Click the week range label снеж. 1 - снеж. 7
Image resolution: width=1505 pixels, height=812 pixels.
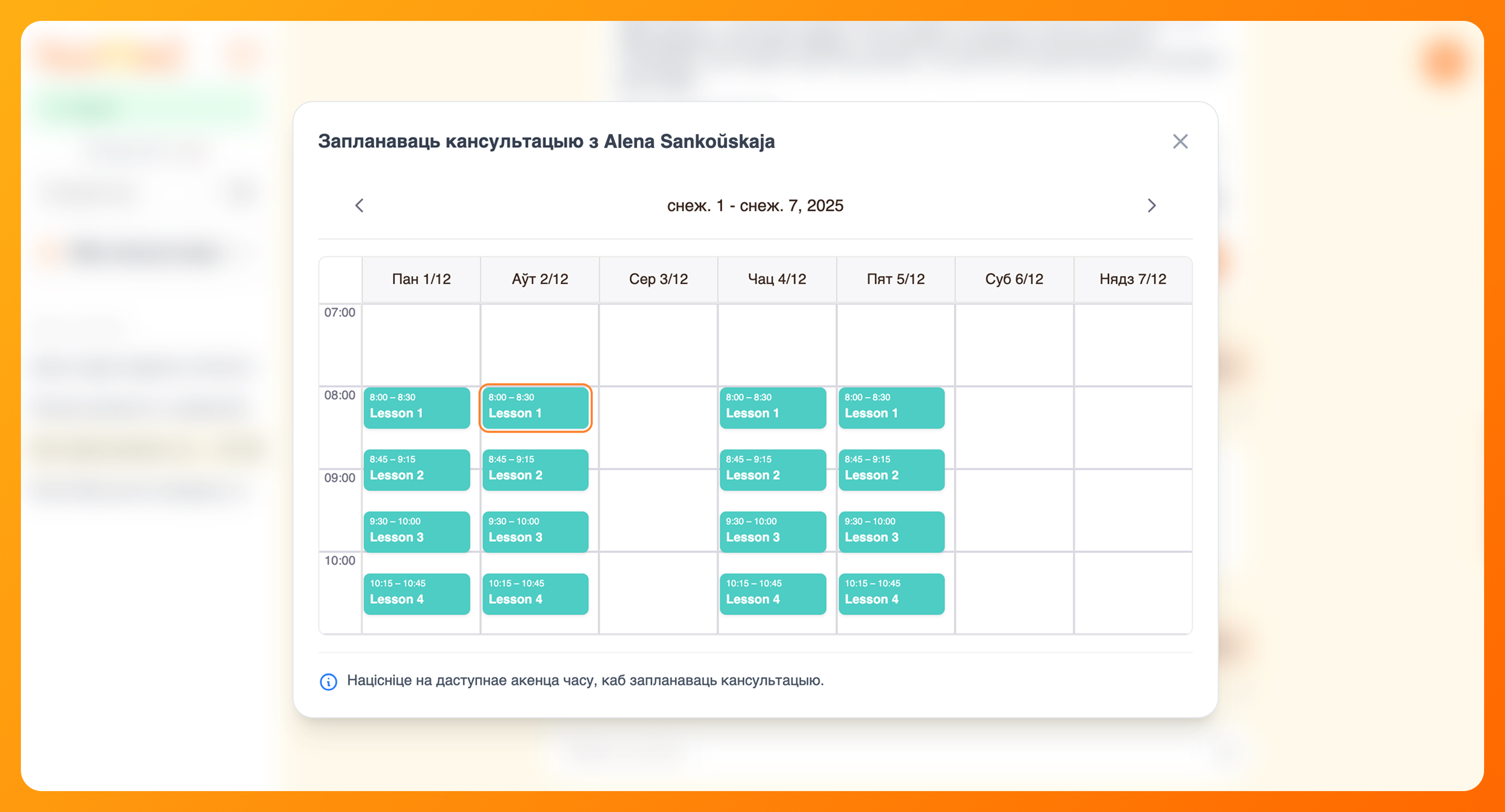click(x=755, y=206)
